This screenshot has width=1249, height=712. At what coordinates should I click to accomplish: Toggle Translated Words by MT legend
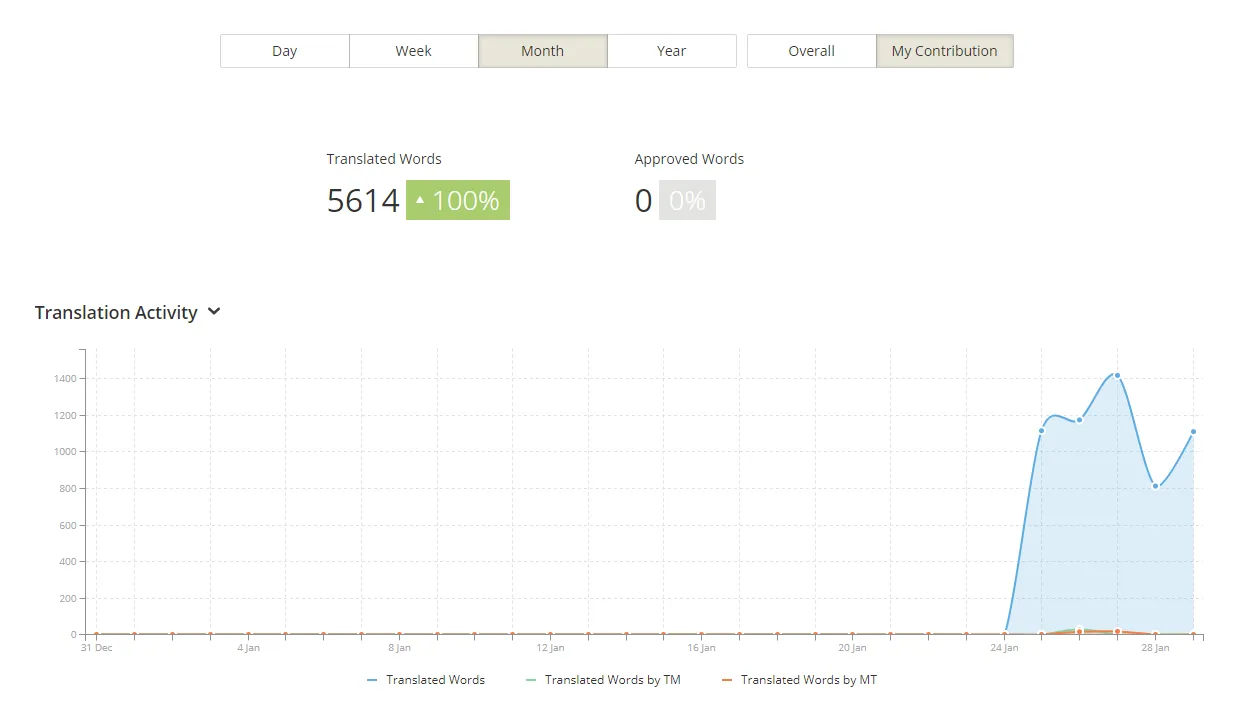(808, 680)
